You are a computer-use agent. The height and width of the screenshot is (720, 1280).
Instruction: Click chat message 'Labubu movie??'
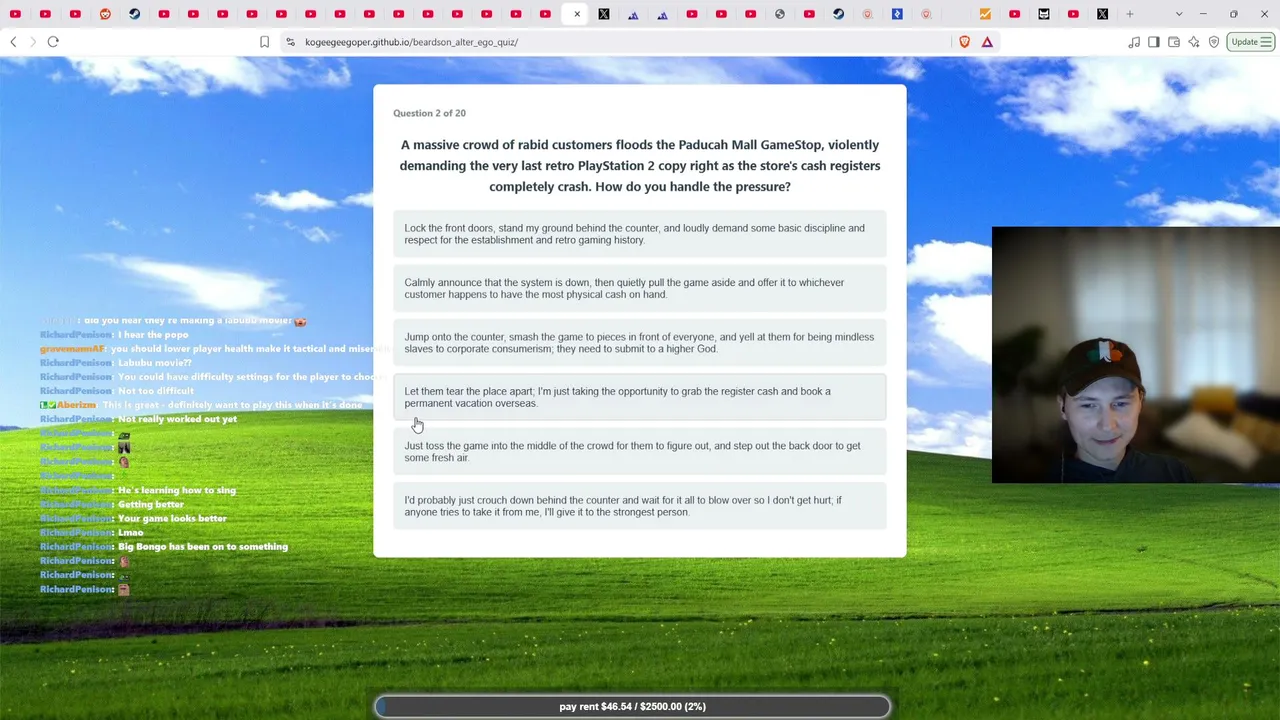155,363
